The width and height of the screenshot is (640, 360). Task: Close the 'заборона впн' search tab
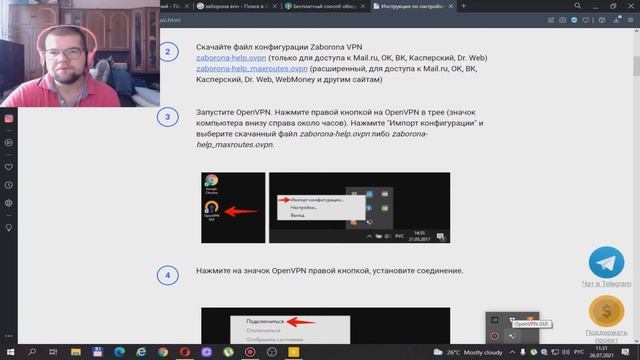275,6
